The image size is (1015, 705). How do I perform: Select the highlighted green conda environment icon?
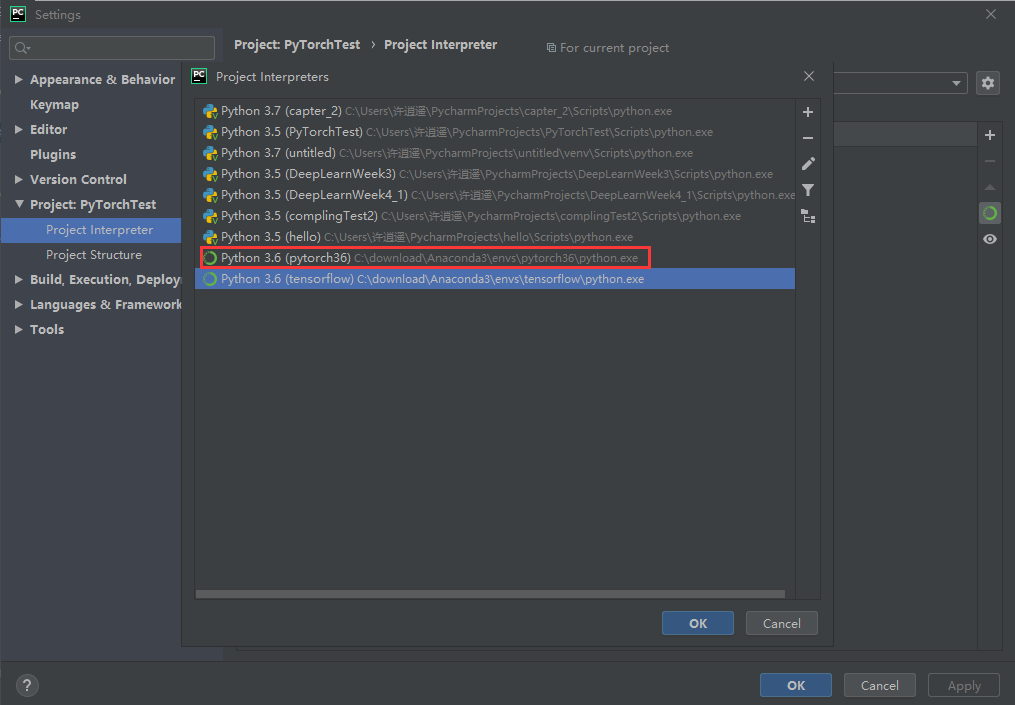point(990,212)
